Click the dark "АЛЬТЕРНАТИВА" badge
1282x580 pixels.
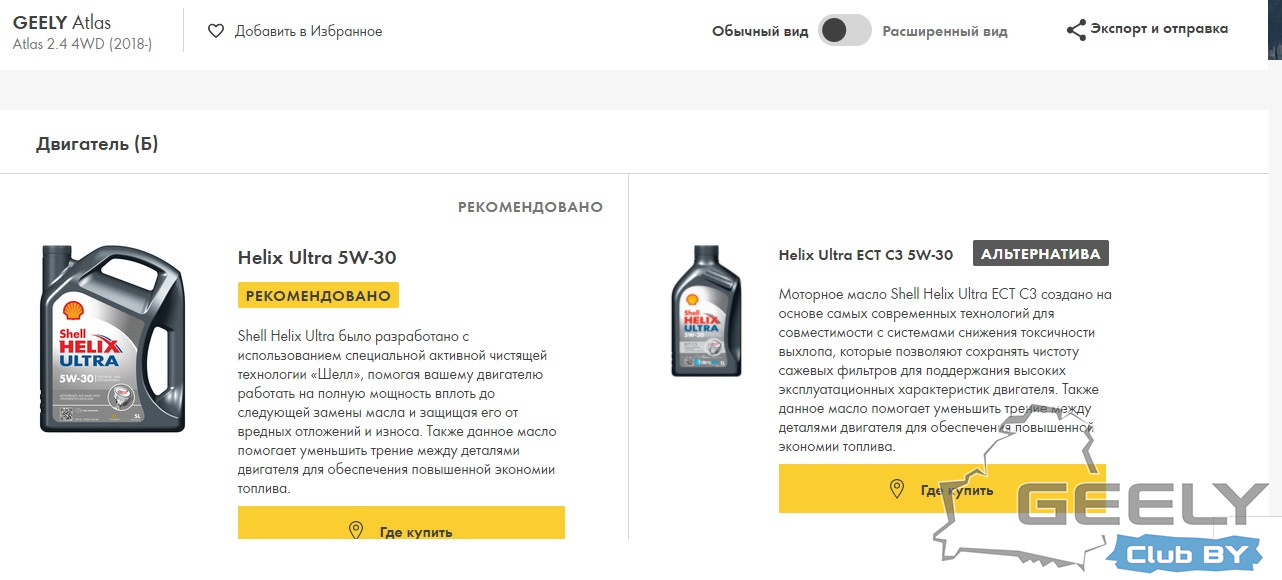click(1041, 254)
